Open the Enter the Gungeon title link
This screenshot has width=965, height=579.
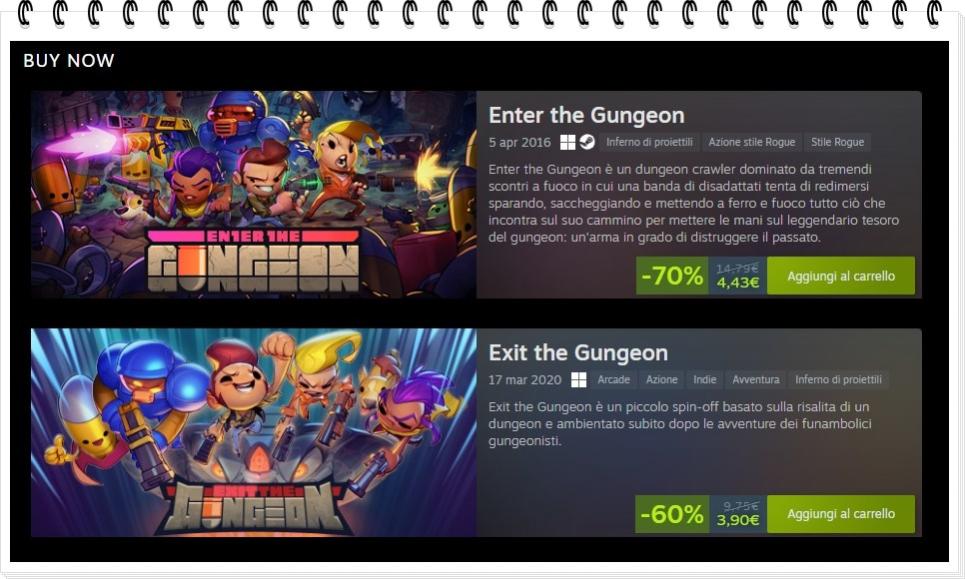[586, 115]
